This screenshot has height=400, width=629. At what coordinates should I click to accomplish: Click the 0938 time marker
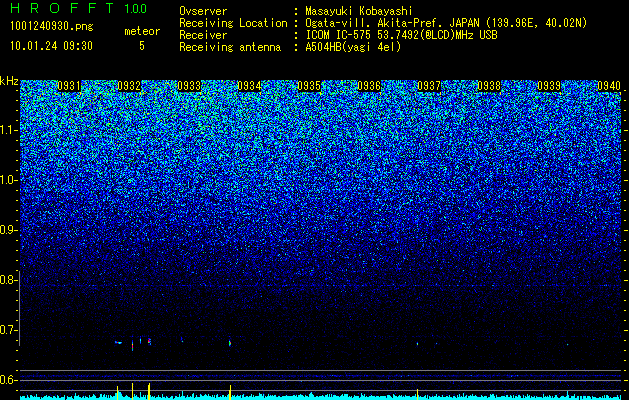coord(489,86)
